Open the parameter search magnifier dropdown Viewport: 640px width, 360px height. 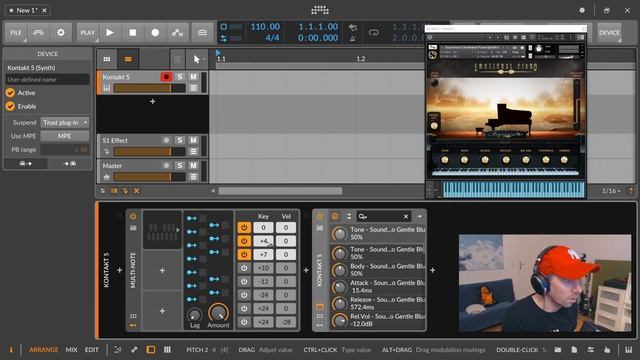pos(362,216)
